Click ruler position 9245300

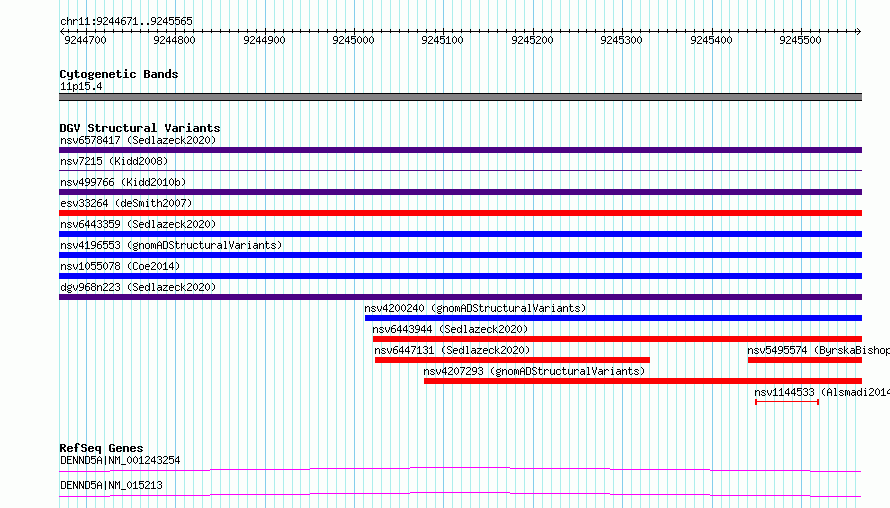(621, 40)
